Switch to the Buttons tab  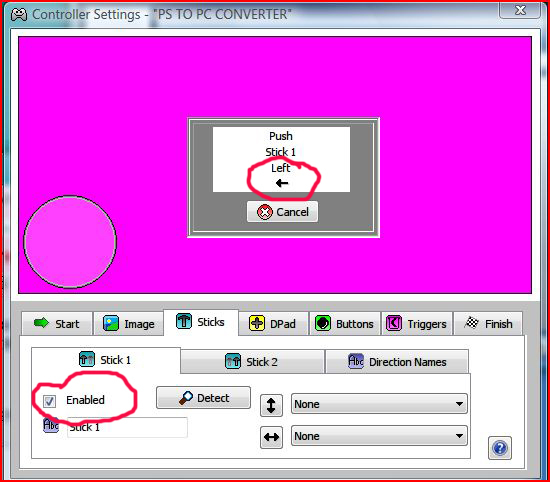[345, 323]
